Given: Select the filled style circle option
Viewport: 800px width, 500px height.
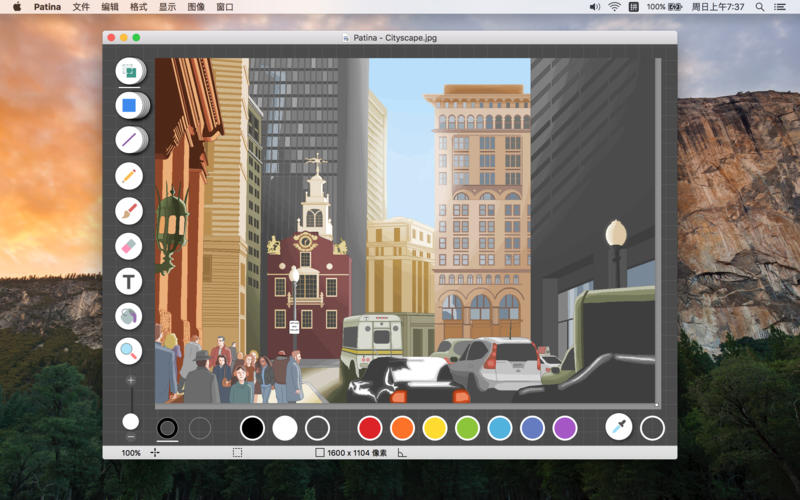Looking at the screenshot, I should (200, 428).
